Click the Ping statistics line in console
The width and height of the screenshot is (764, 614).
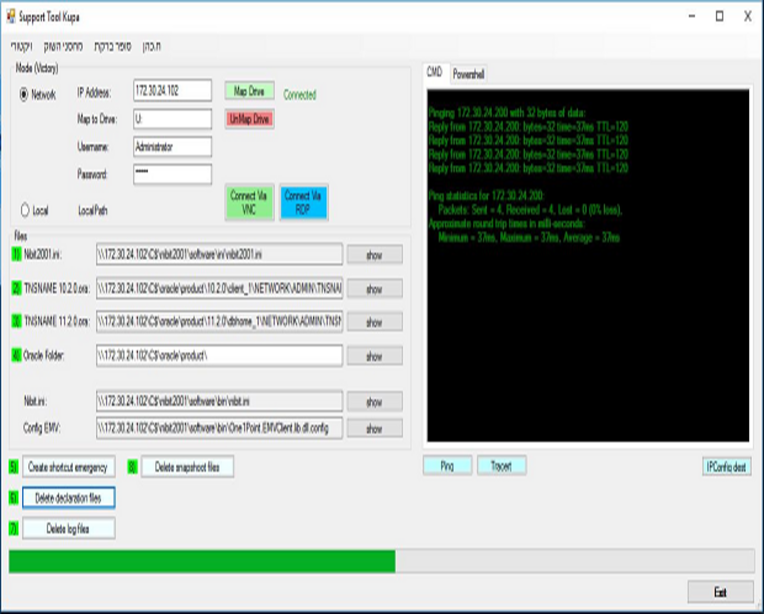(486, 196)
